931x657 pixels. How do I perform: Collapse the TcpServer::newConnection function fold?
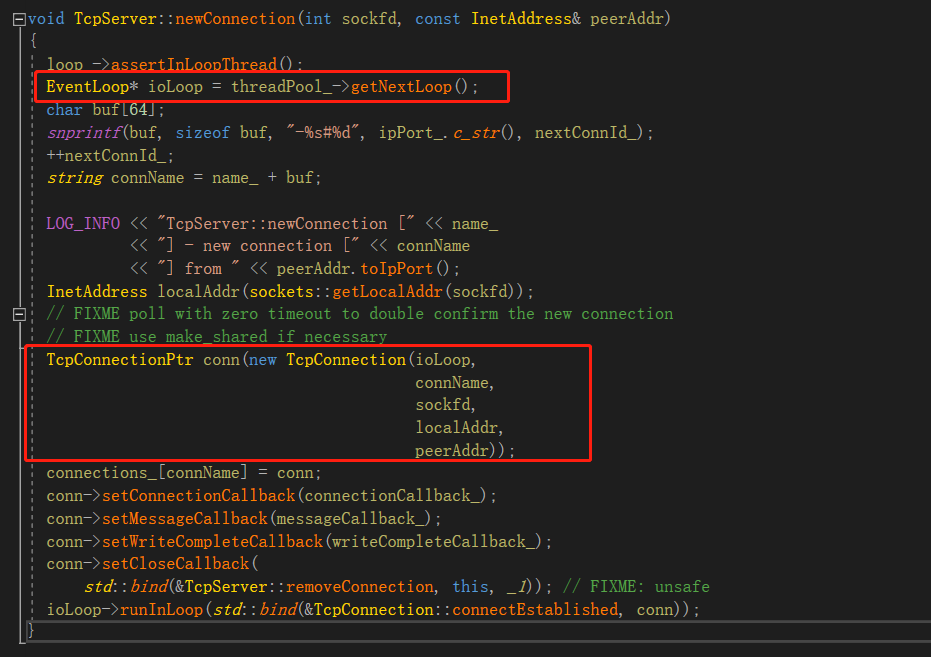[x=19, y=20]
